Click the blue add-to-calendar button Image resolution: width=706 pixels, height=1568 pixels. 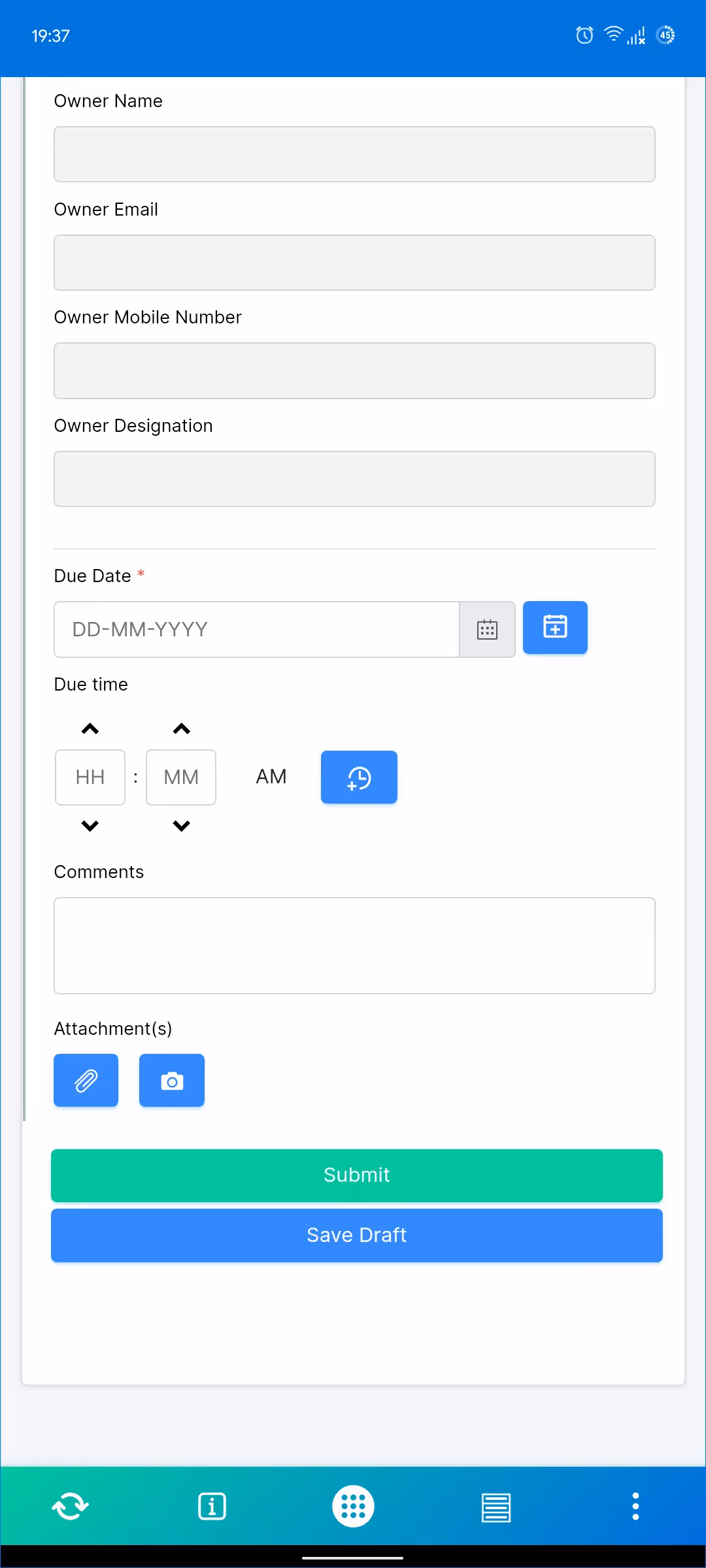click(x=555, y=627)
